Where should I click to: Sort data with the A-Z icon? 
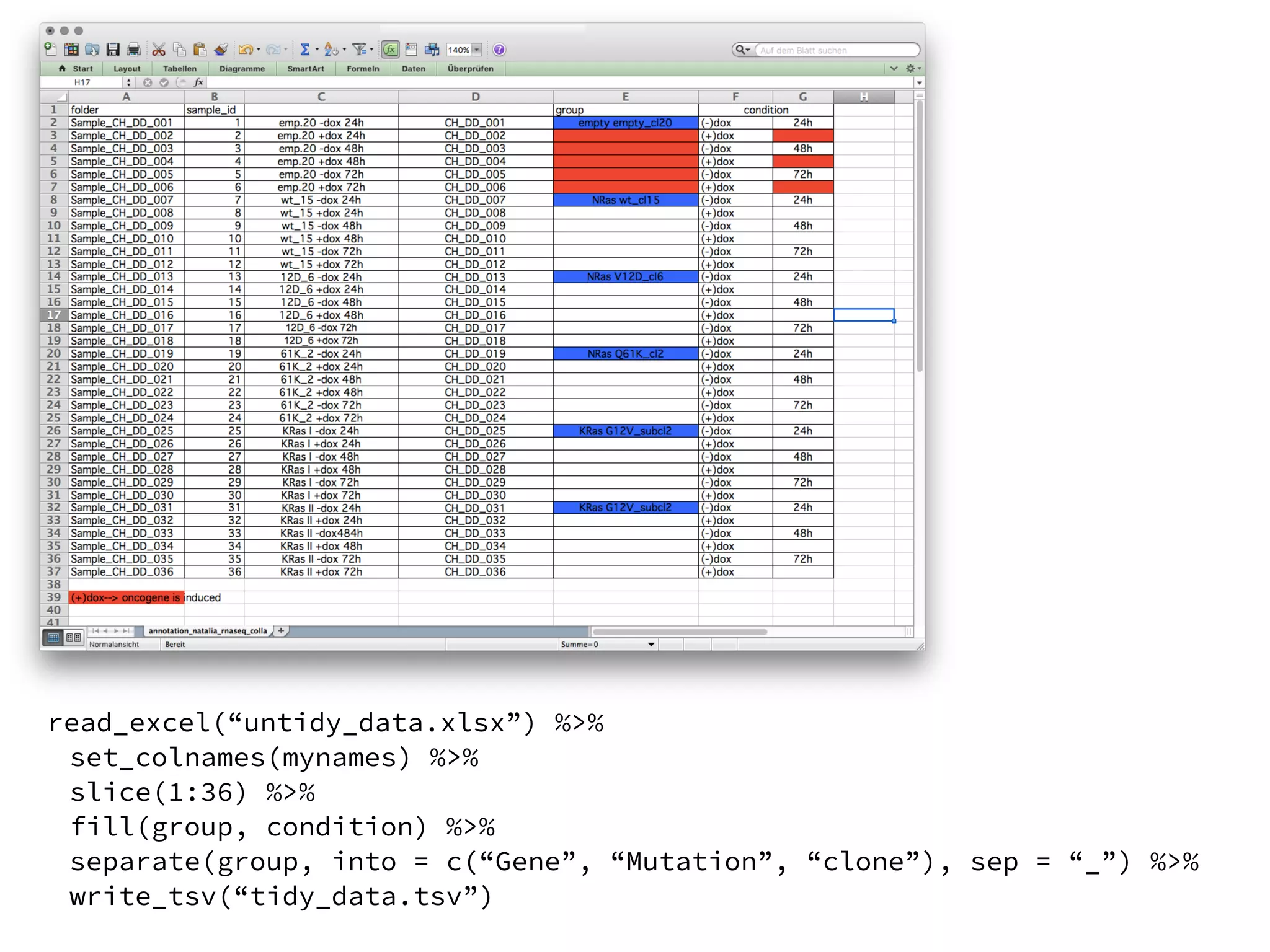tap(331, 50)
